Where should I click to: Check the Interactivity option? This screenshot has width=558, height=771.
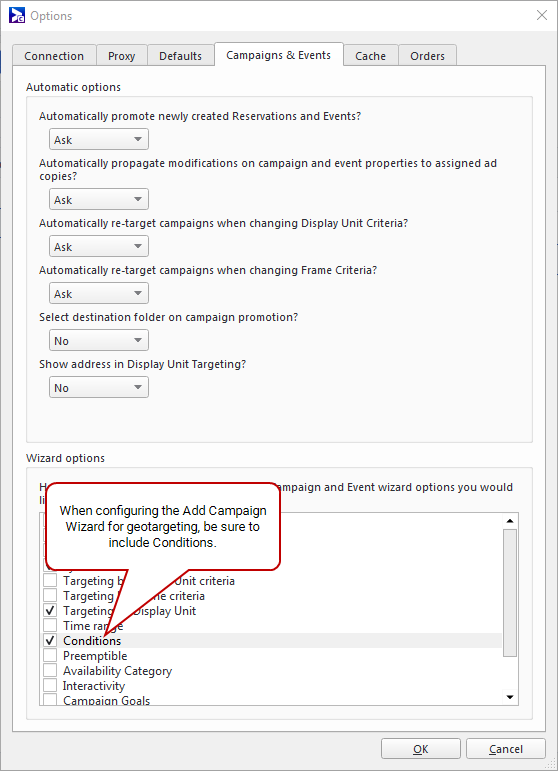pos(50,685)
